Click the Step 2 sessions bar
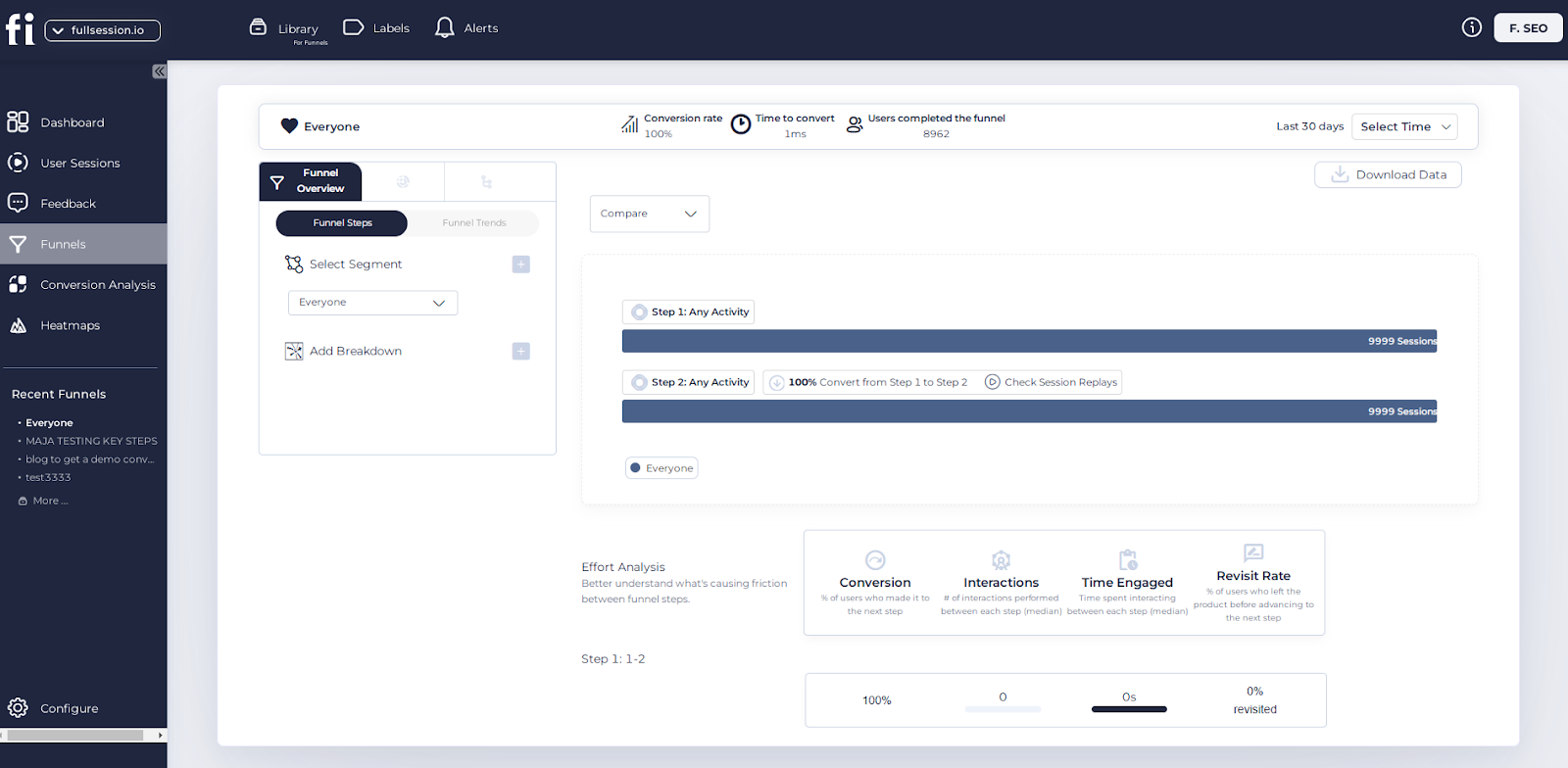Image resolution: width=1568 pixels, height=768 pixels. tap(1029, 411)
